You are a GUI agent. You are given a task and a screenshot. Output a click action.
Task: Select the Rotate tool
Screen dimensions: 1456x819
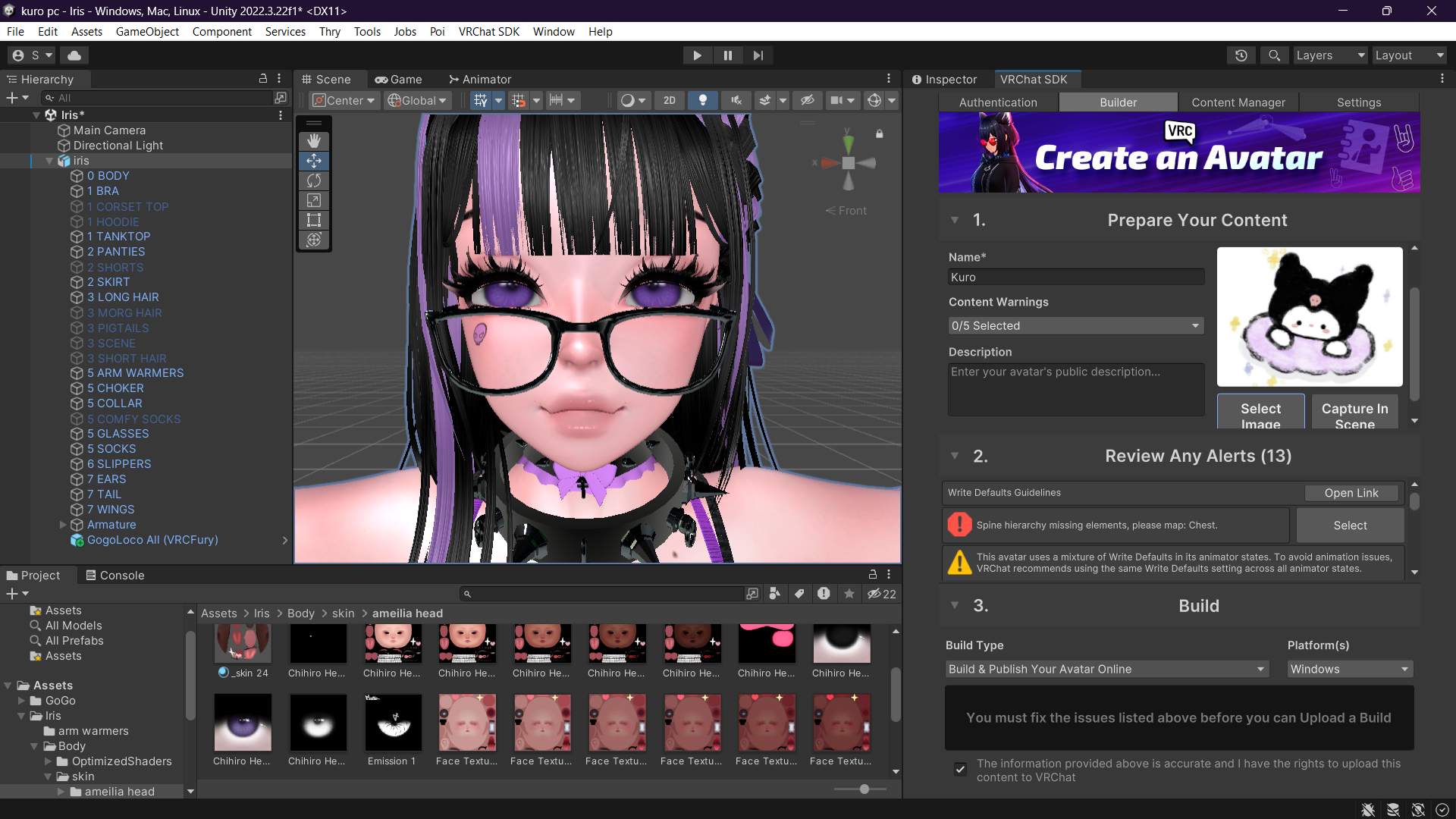314,180
